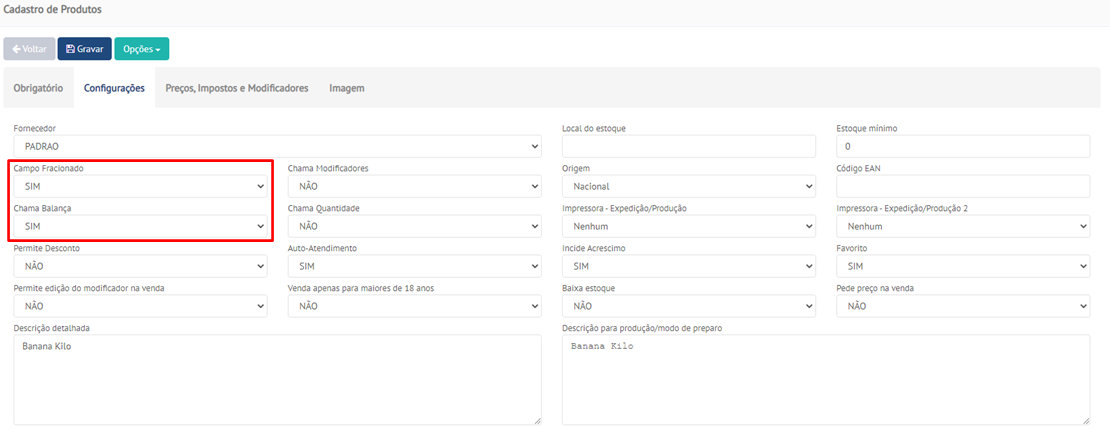The width and height of the screenshot is (1110, 434).
Task: Expand the Auto-Atendimento dropdown
Action: coord(414,267)
